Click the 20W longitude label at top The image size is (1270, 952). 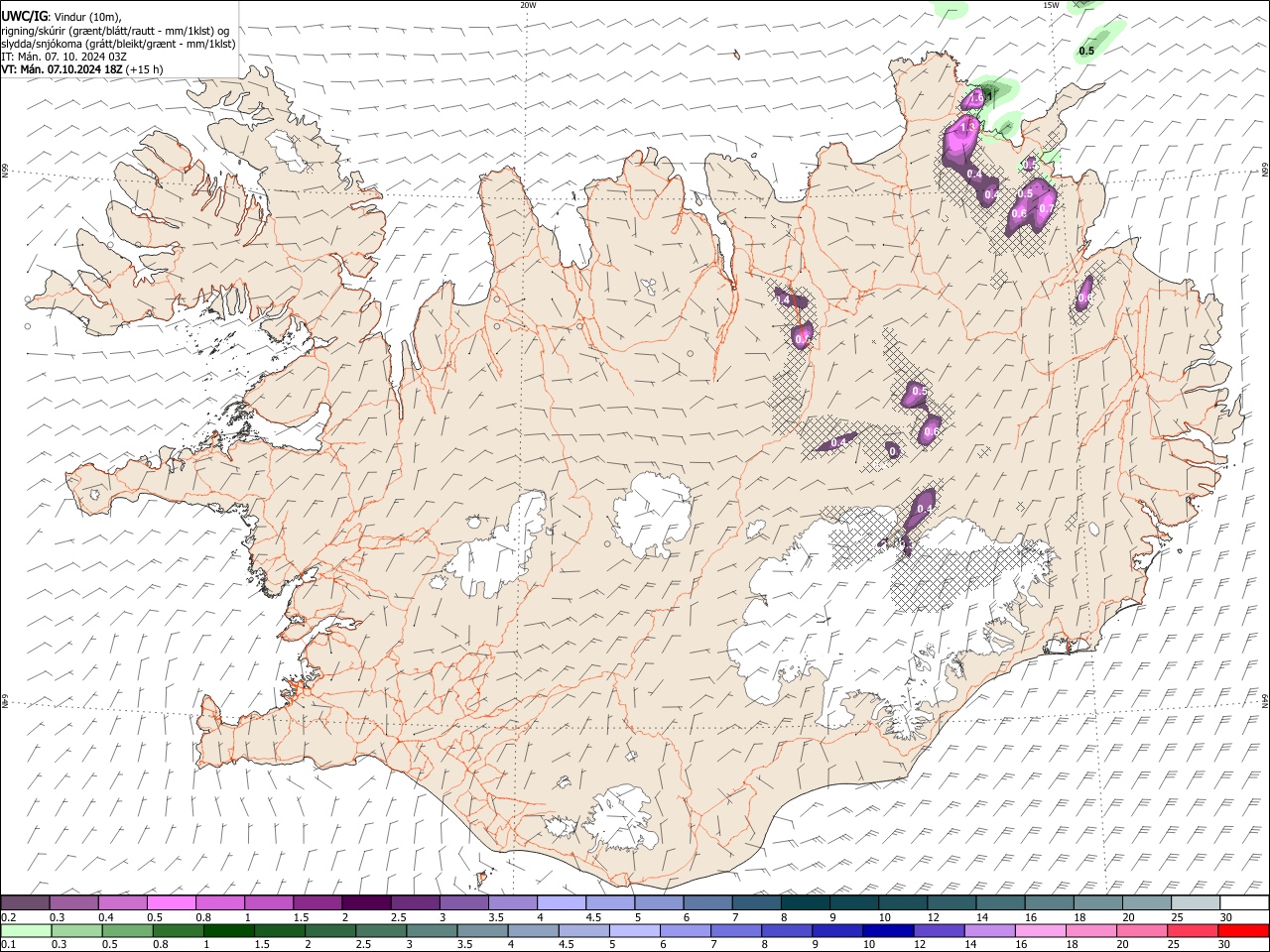pyautogui.click(x=528, y=5)
